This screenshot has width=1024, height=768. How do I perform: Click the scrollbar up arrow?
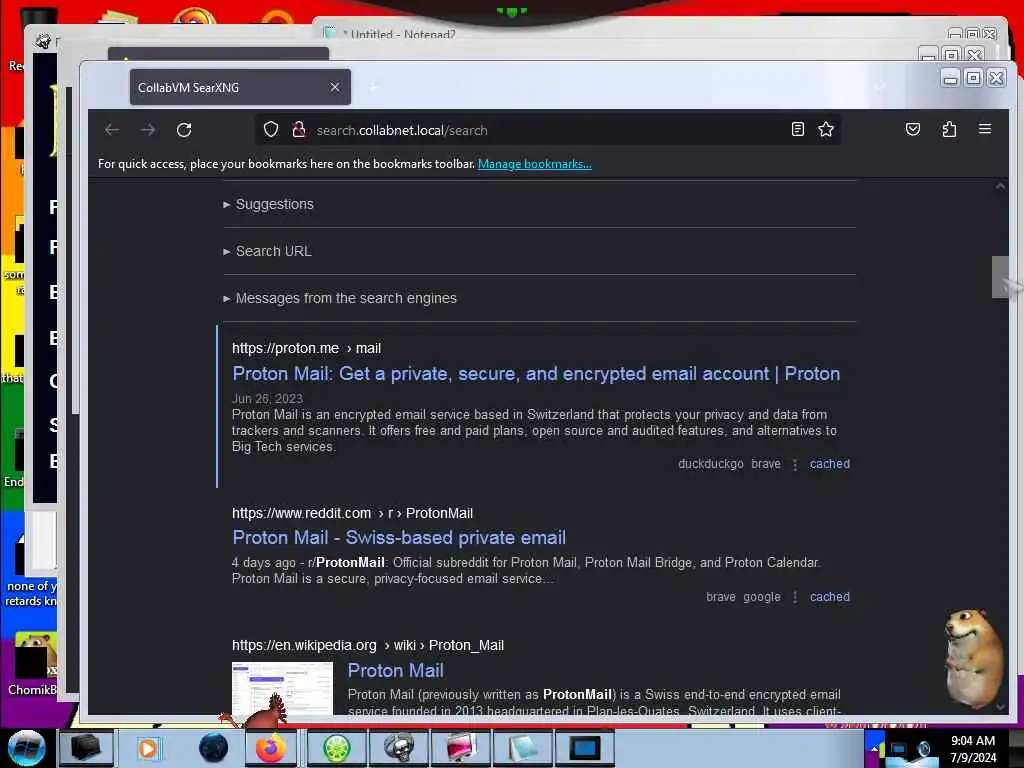click(x=1000, y=187)
